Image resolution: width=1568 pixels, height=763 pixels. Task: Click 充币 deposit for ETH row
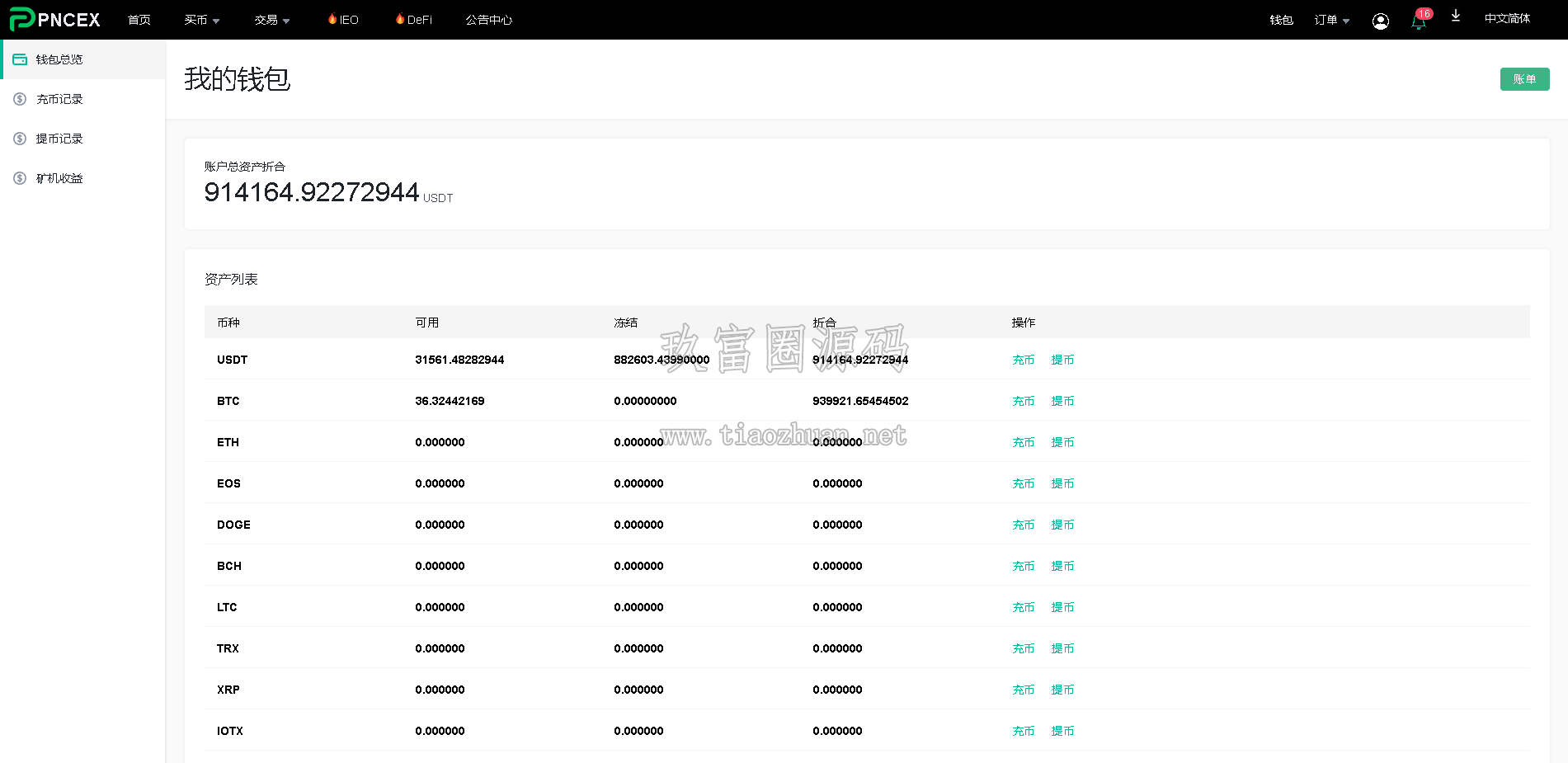pos(1023,442)
